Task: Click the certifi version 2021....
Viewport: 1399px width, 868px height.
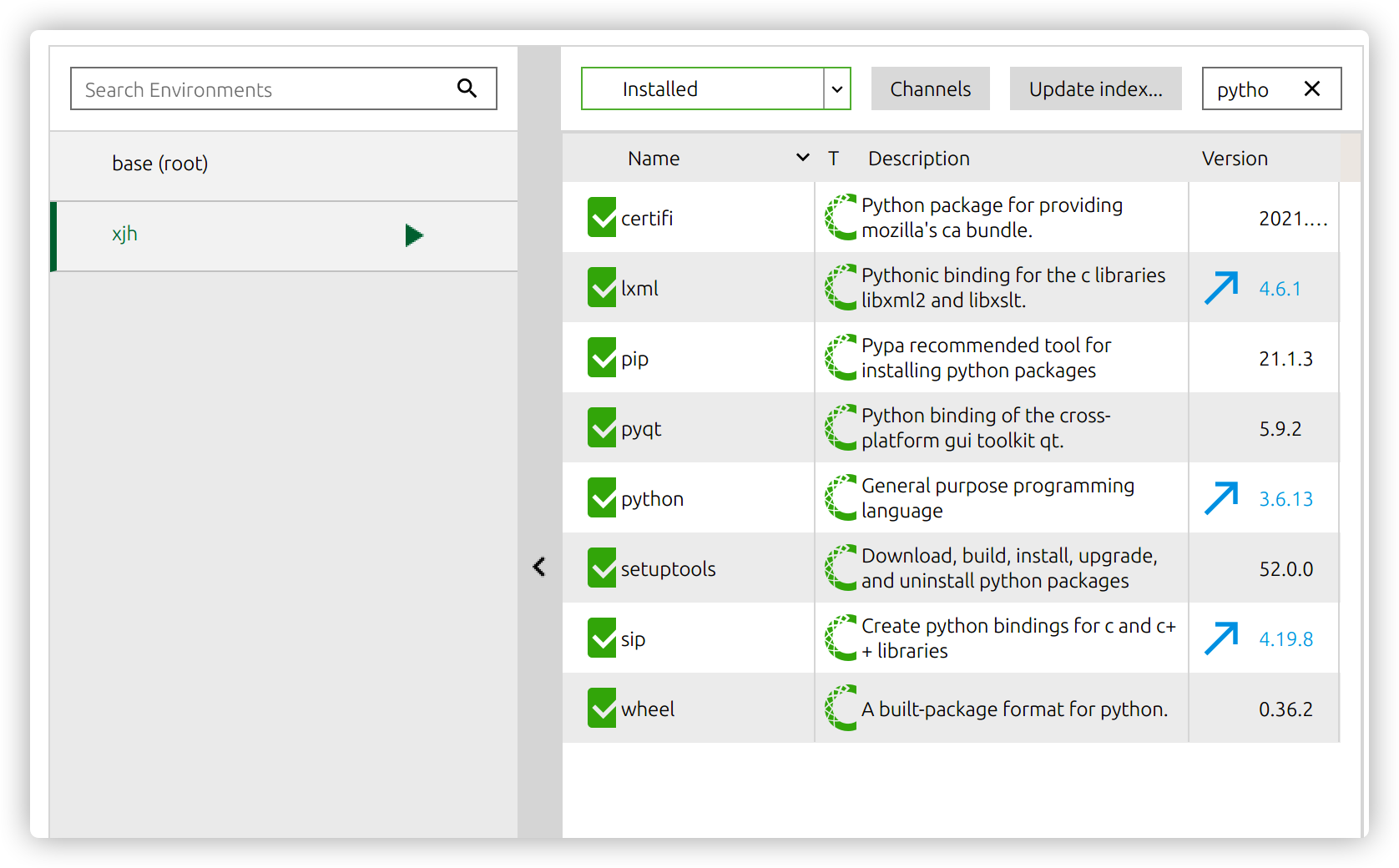Action: click(1293, 219)
